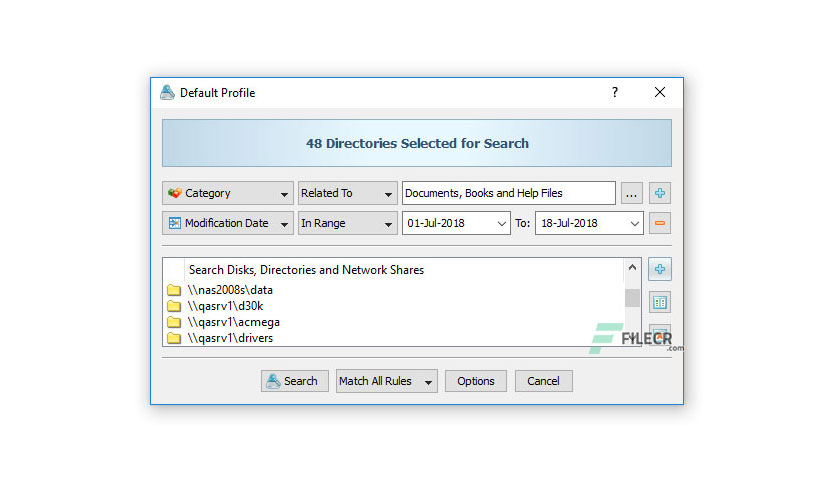Image resolution: width=836 pixels, height=484 pixels.
Task: Open the Category rule type dropdown
Action: click(228, 193)
